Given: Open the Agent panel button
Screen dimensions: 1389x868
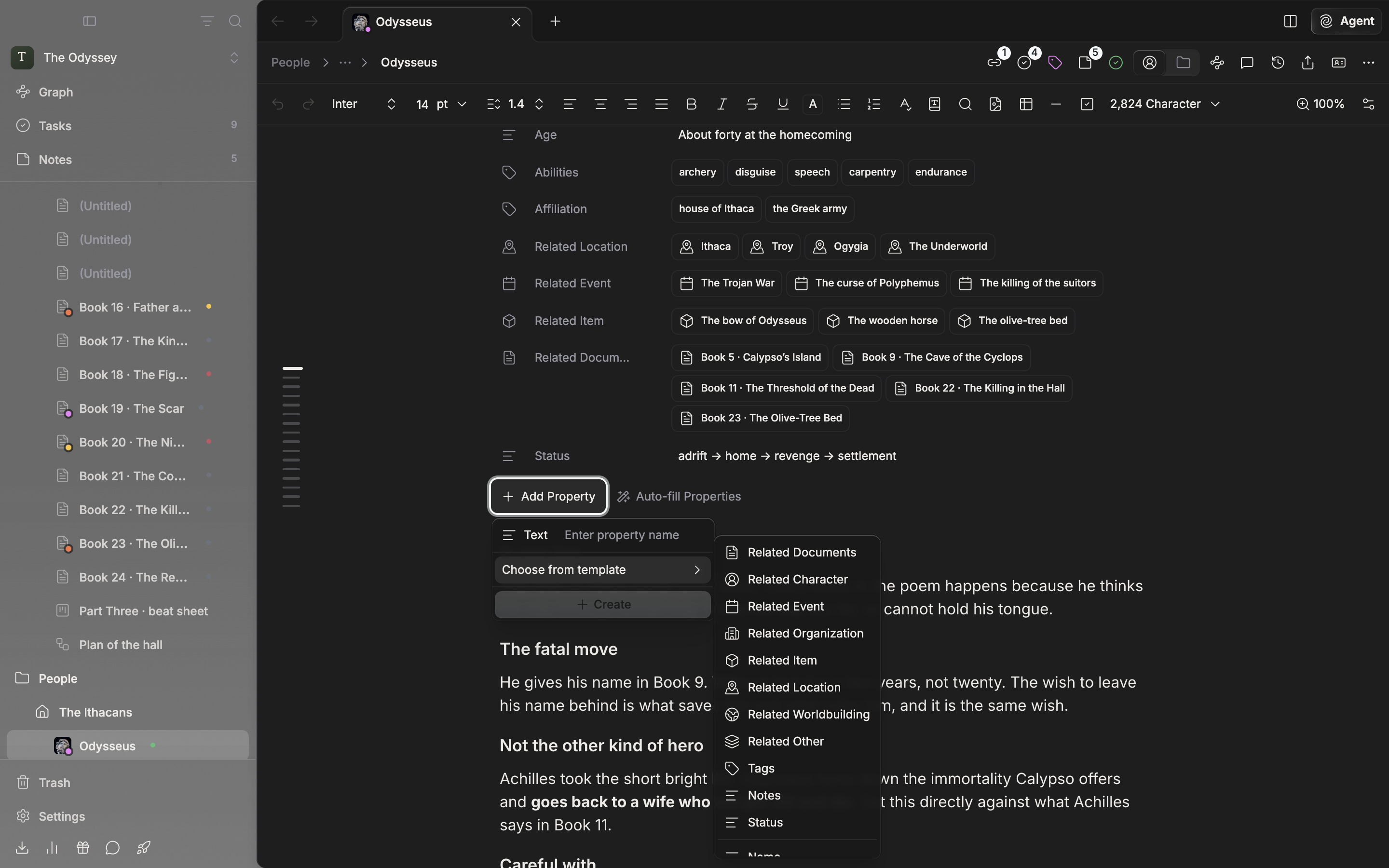Looking at the screenshot, I should (1346, 21).
